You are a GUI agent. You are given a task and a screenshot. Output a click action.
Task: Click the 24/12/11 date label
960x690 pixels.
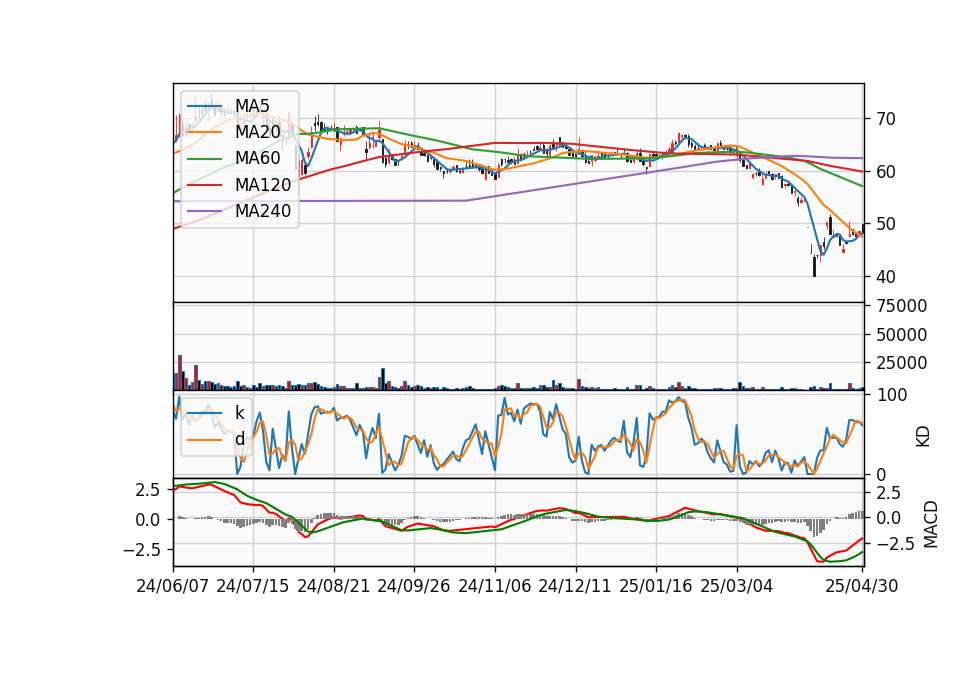click(575, 586)
